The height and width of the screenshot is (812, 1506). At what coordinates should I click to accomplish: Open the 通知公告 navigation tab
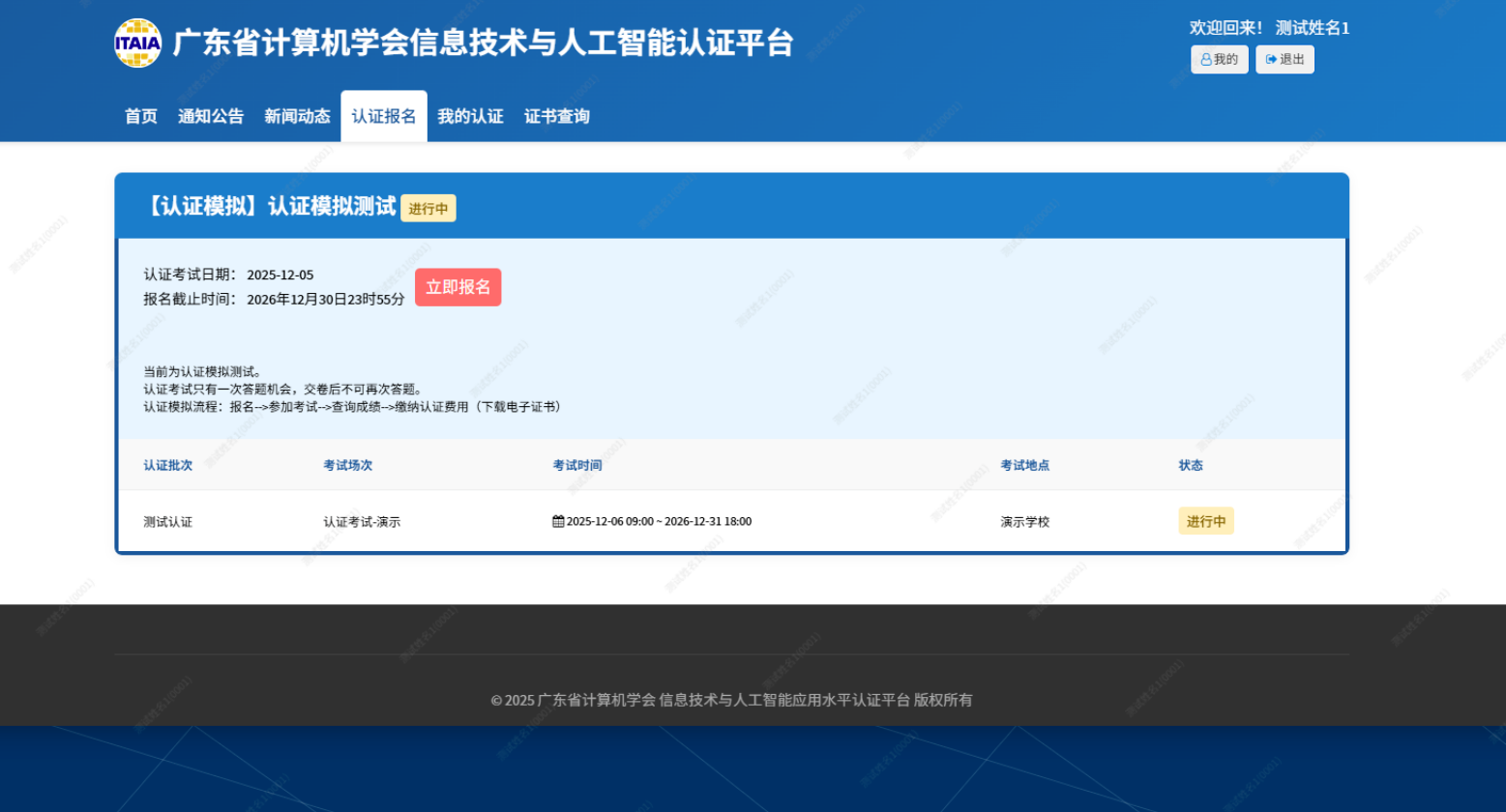click(x=211, y=116)
